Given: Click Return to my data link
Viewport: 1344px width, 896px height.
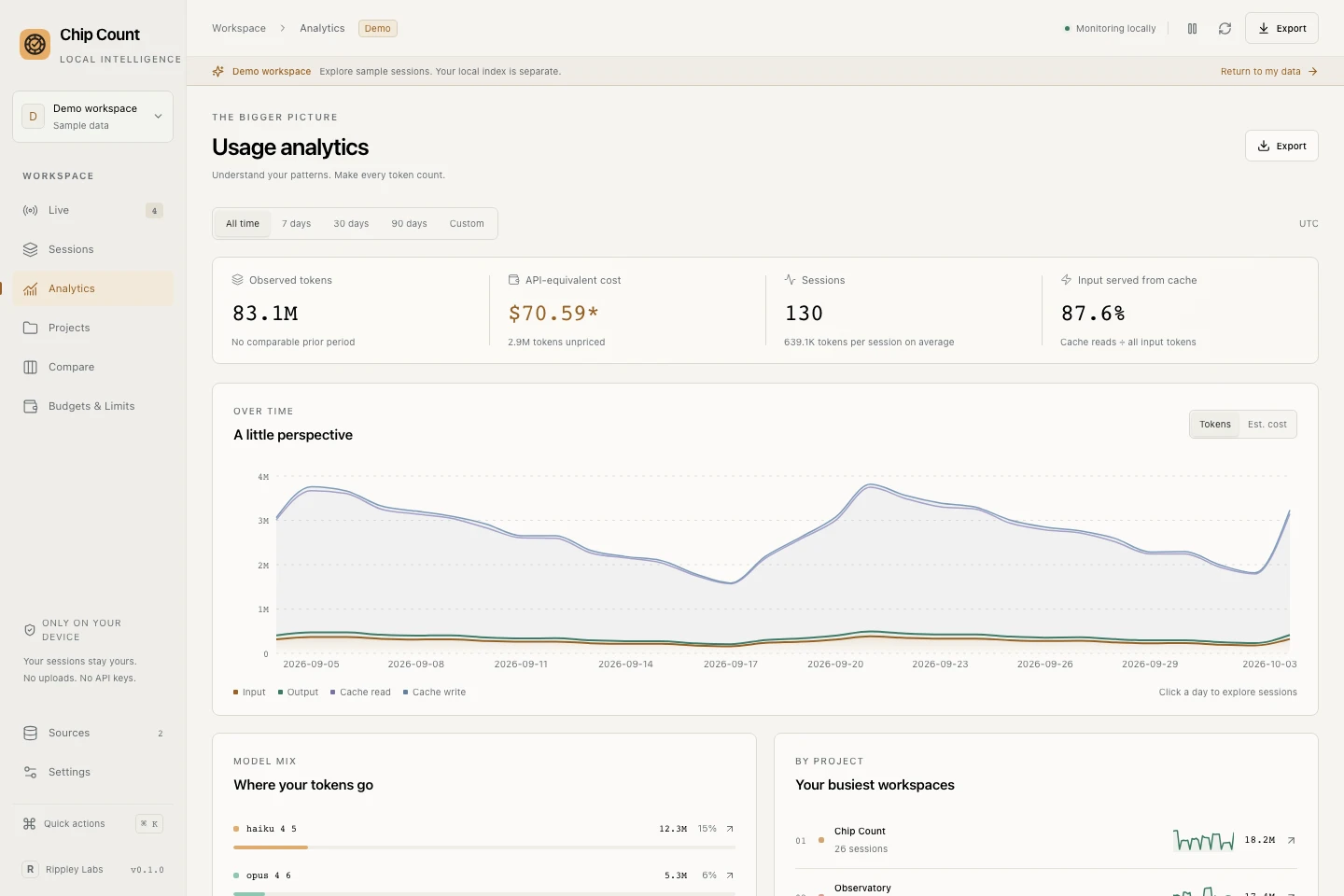Looking at the screenshot, I should coord(1268,72).
